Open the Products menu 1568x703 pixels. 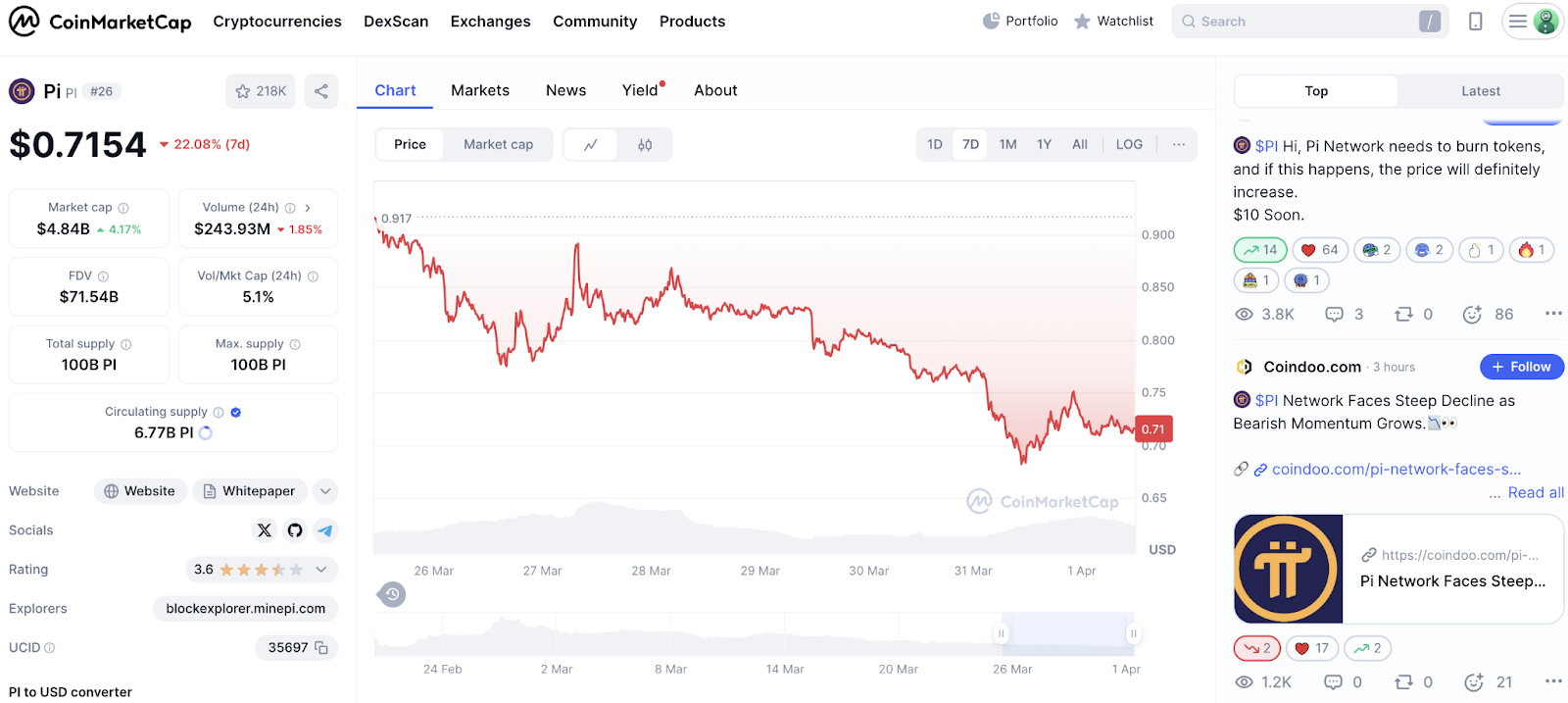[x=692, y=21]
